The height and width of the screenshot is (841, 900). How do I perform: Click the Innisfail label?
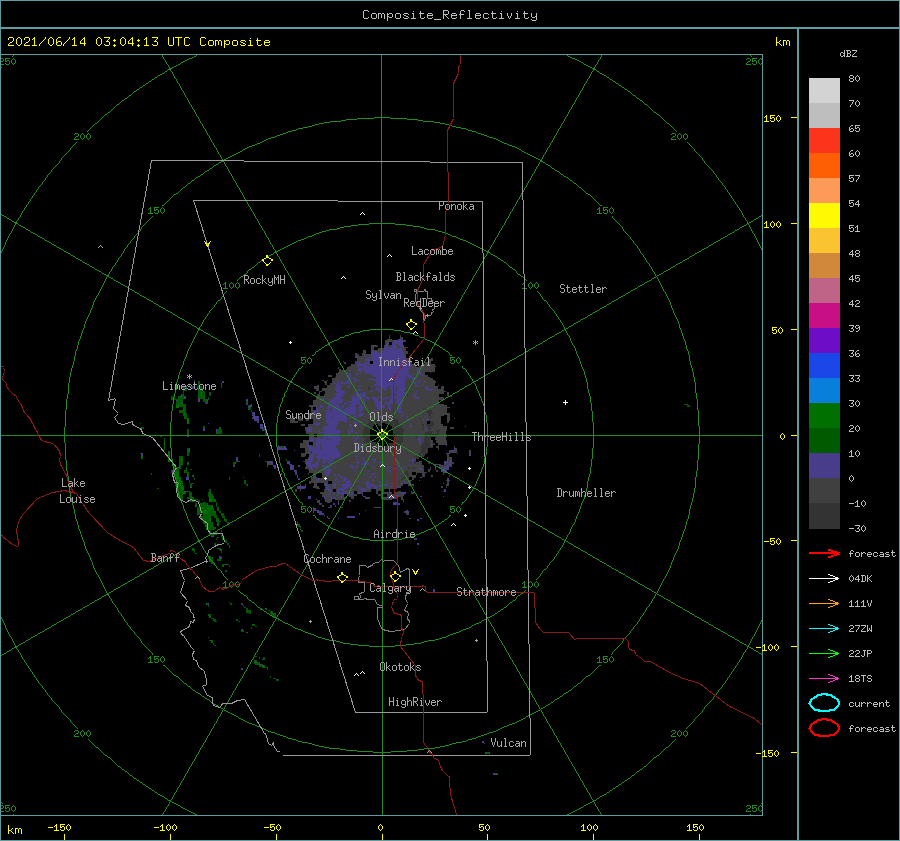(404, 362)
